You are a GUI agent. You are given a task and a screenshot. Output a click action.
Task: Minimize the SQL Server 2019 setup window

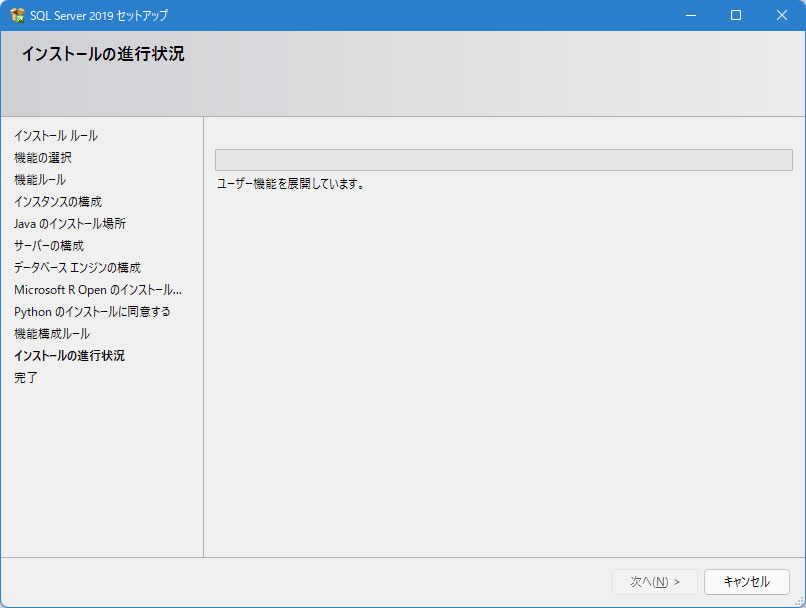[x=690, y=15]
